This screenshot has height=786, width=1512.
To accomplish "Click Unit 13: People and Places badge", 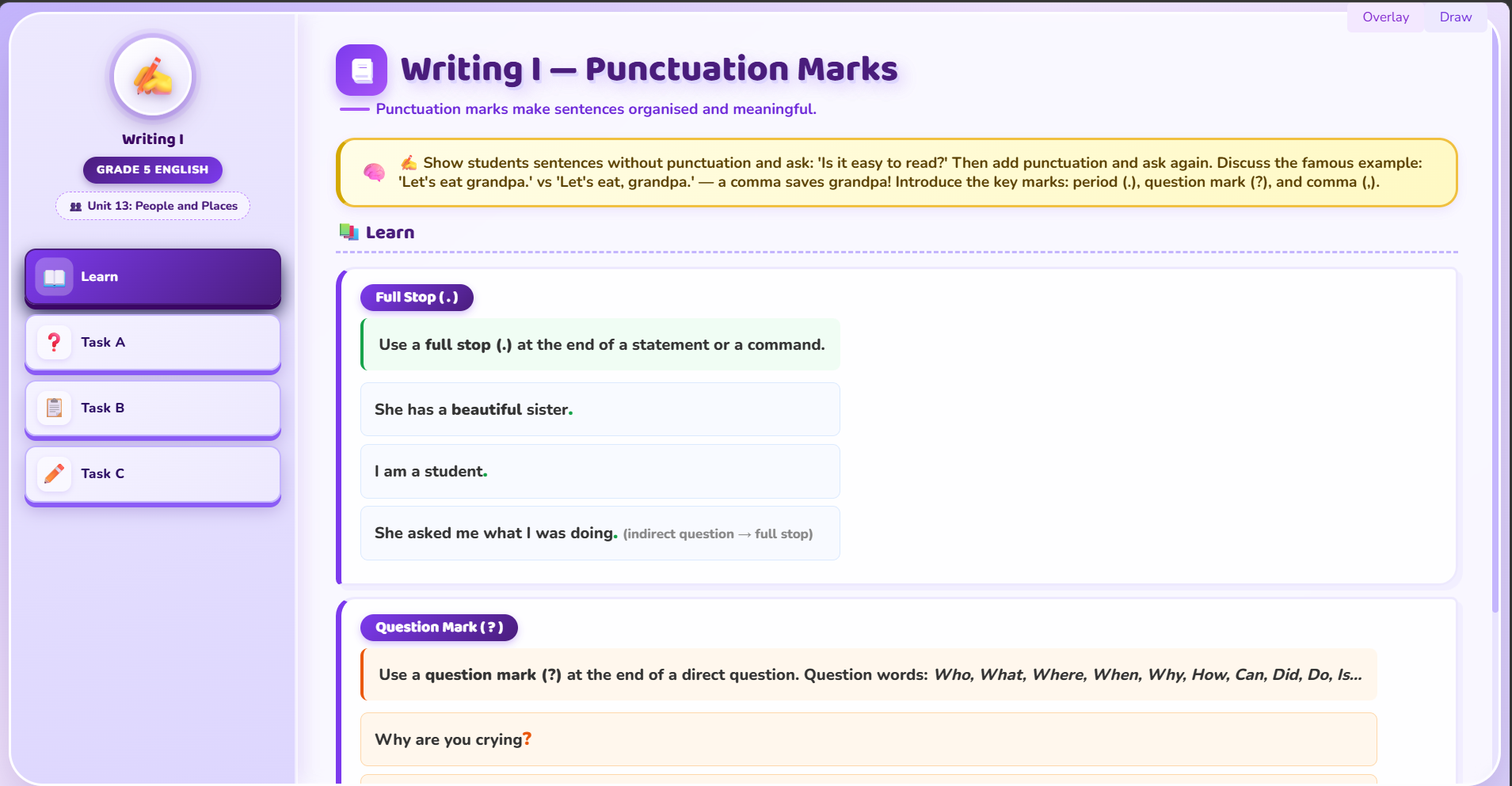I will 153,206.
